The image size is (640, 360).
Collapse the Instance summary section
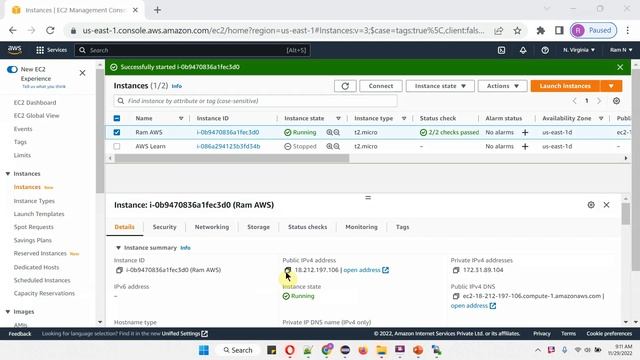pos(118,248)
